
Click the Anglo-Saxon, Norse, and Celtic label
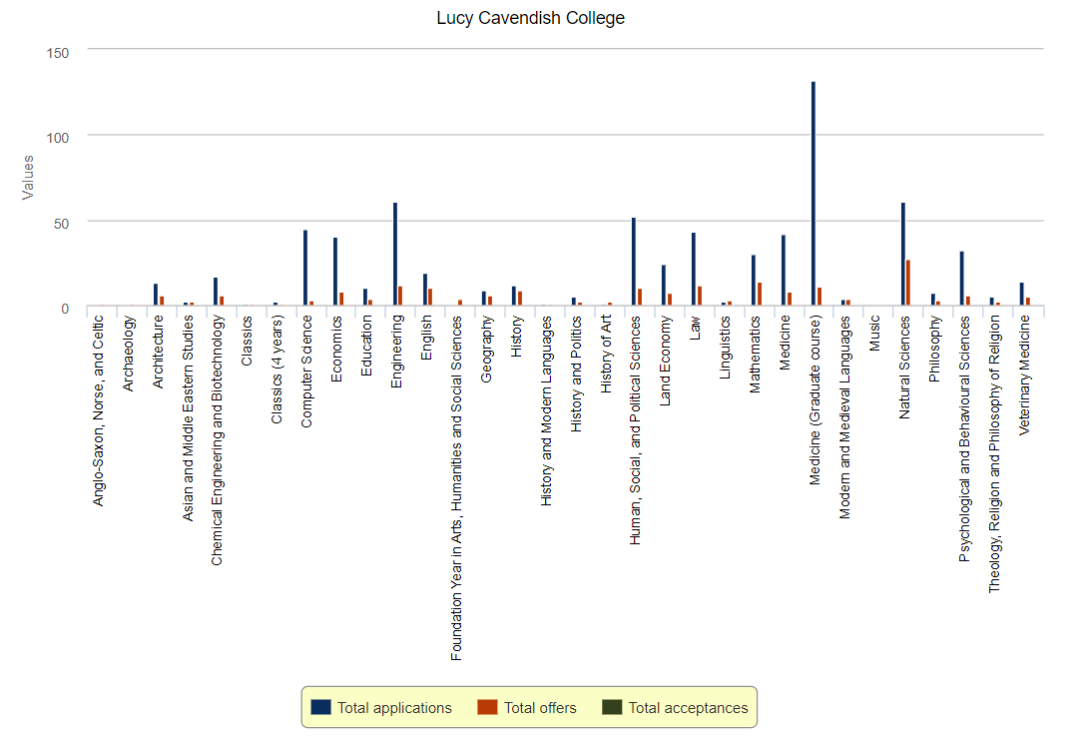tap(98, 411)
